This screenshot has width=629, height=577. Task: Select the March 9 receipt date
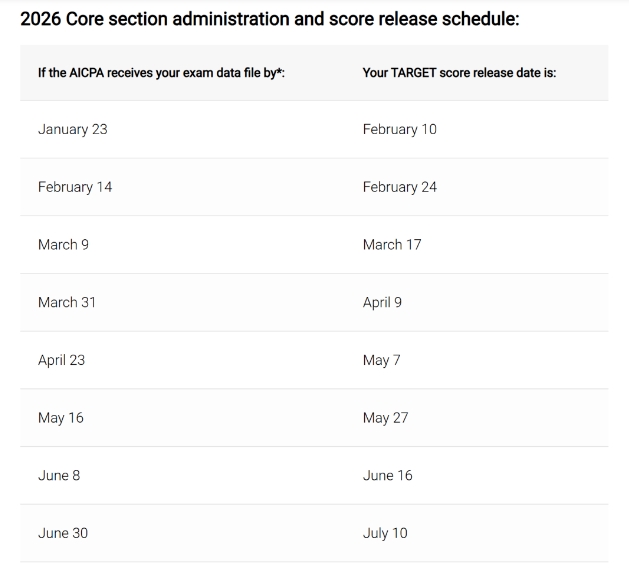pyautogui.click(x=63, y=244)
